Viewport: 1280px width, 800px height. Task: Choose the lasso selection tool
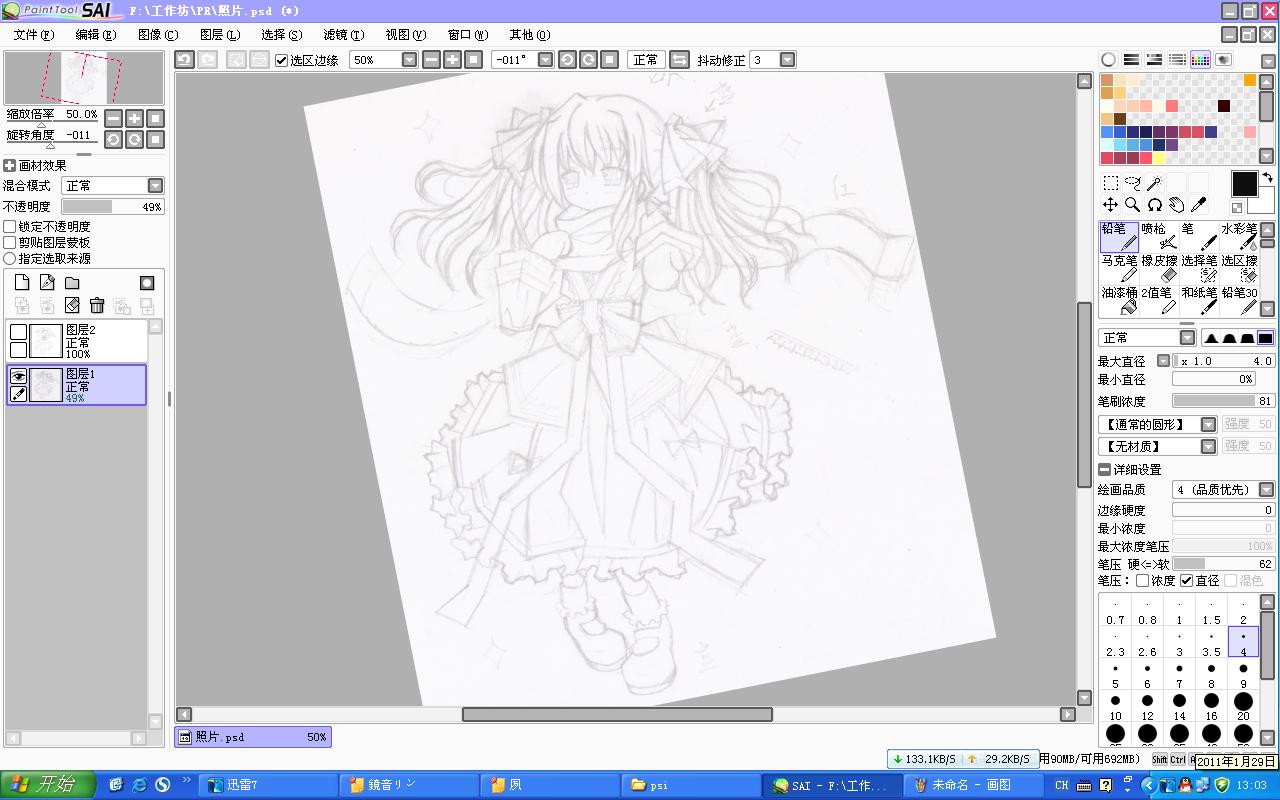pyautogui.click(x=1132, y=183)
